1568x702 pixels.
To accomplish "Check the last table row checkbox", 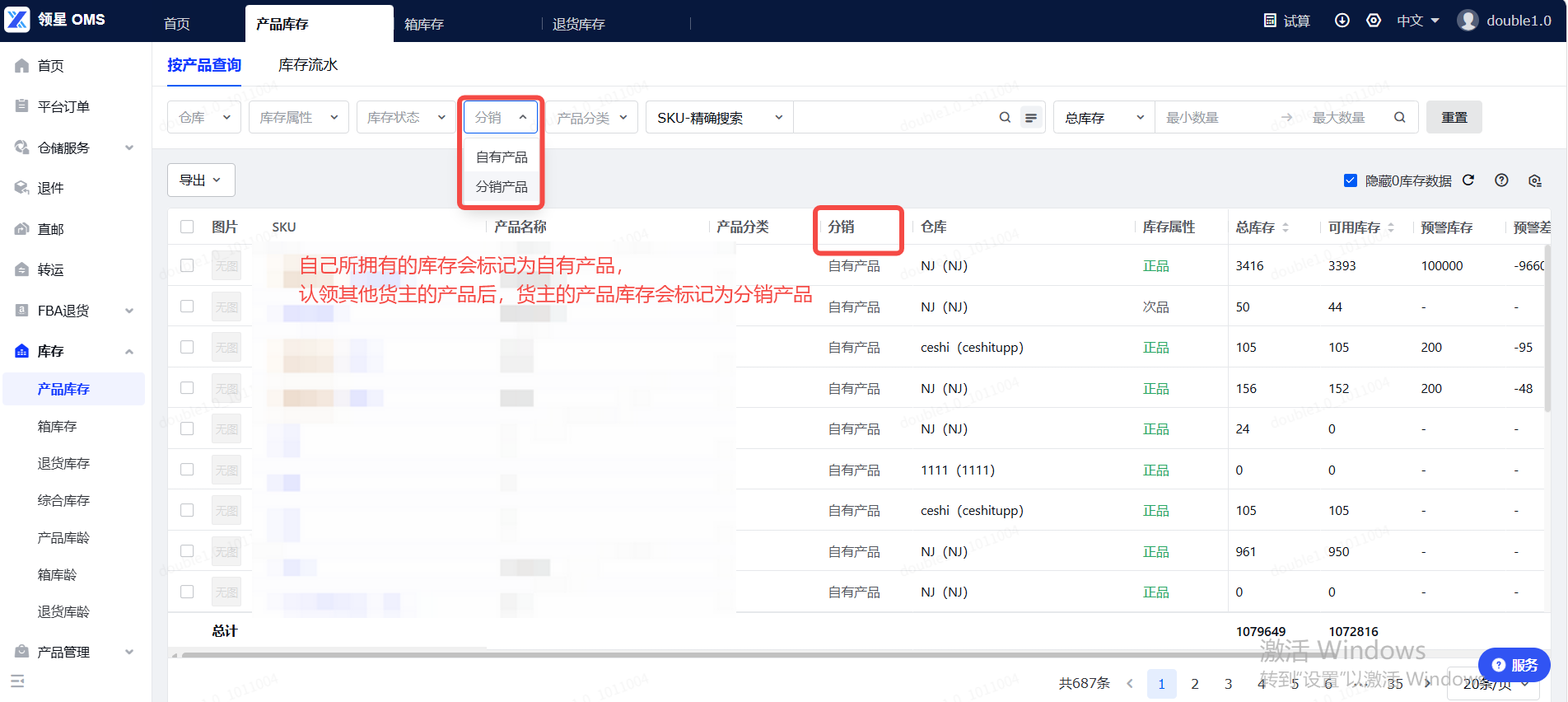I will tap(187, 592).
